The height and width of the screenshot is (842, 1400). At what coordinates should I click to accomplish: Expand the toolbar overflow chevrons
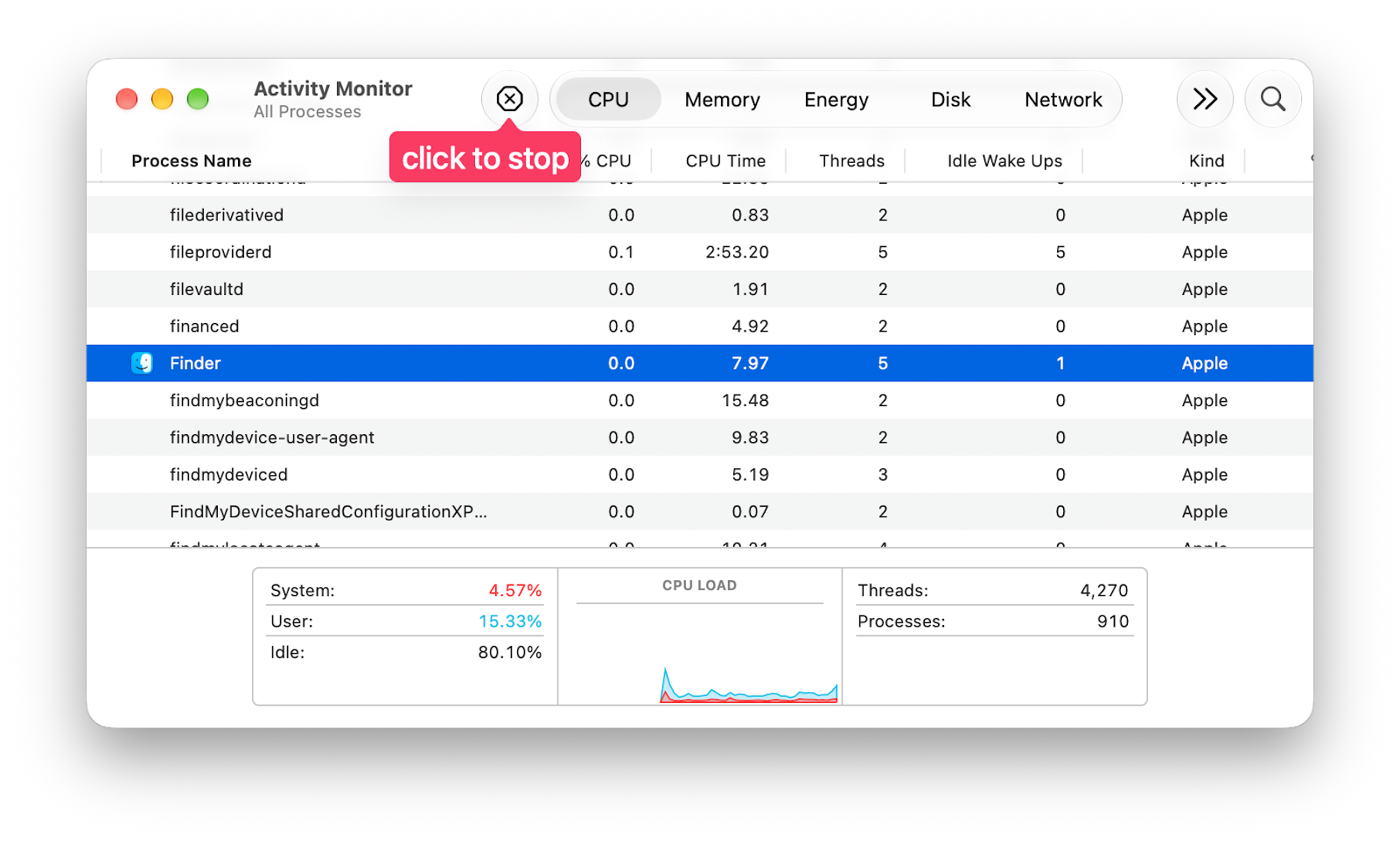click(x=1205, y=99)
